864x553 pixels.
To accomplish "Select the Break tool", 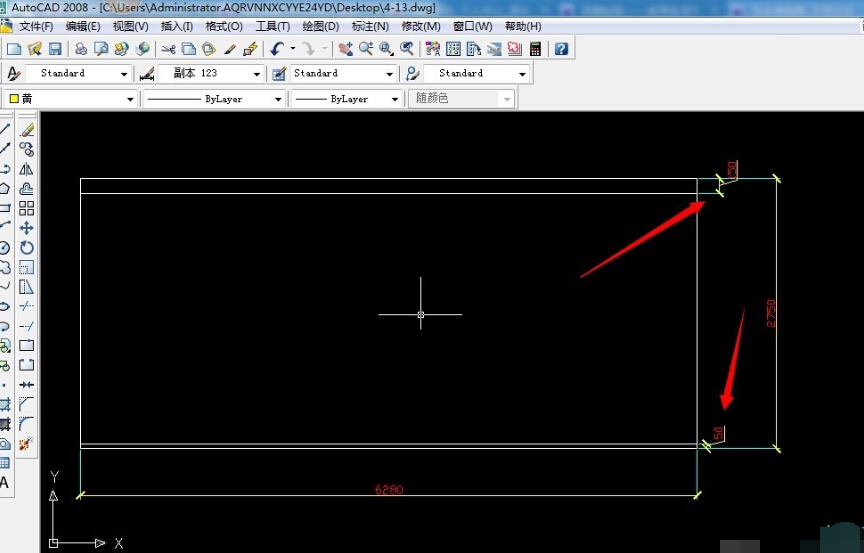I will [26, 365].
